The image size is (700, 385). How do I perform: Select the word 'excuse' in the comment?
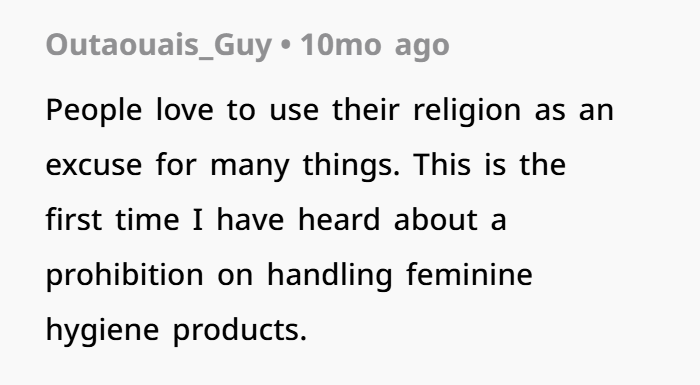point(94,165)
